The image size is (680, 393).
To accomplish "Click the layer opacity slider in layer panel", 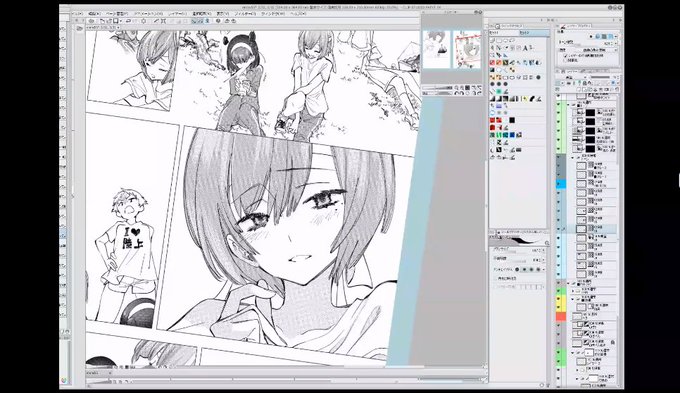I will (x=600, y=77).
